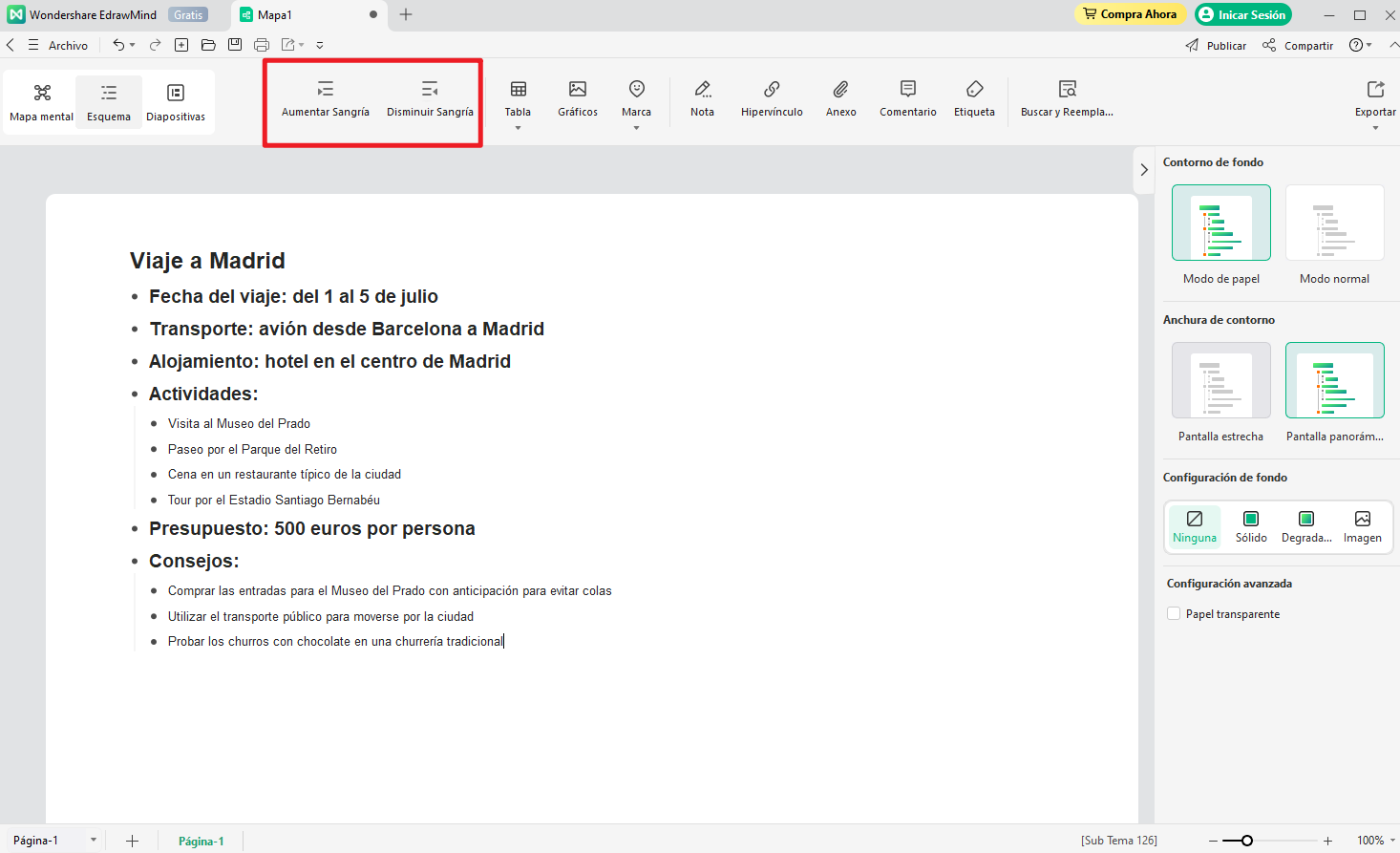The height and width of the screenshot is (853, 1400).
Task: Set background to Ninguna
Action: [1195, 526]
